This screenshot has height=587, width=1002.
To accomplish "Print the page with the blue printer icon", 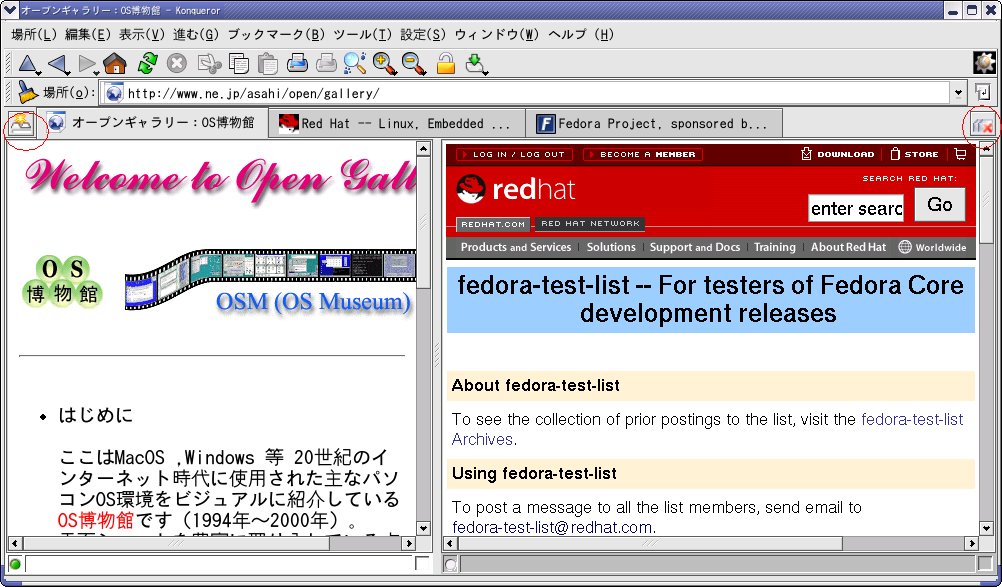I will (x=297, y=63).
